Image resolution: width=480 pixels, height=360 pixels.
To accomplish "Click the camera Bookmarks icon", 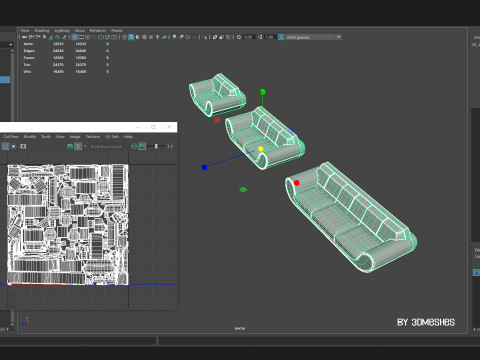I will point(44,37).
